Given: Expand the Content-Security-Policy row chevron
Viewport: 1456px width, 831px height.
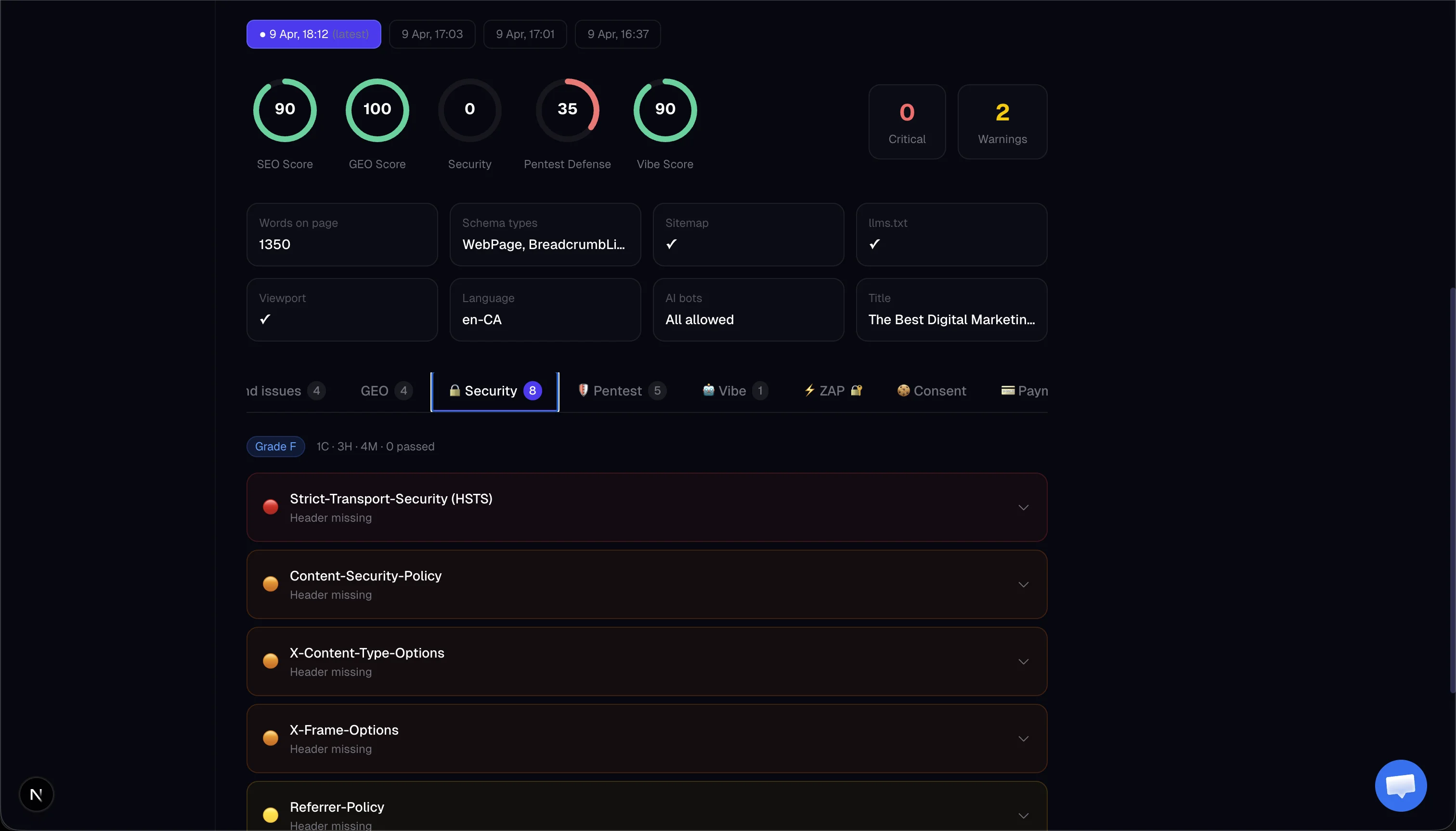Looking at the screenshot, I should 1023,584.
